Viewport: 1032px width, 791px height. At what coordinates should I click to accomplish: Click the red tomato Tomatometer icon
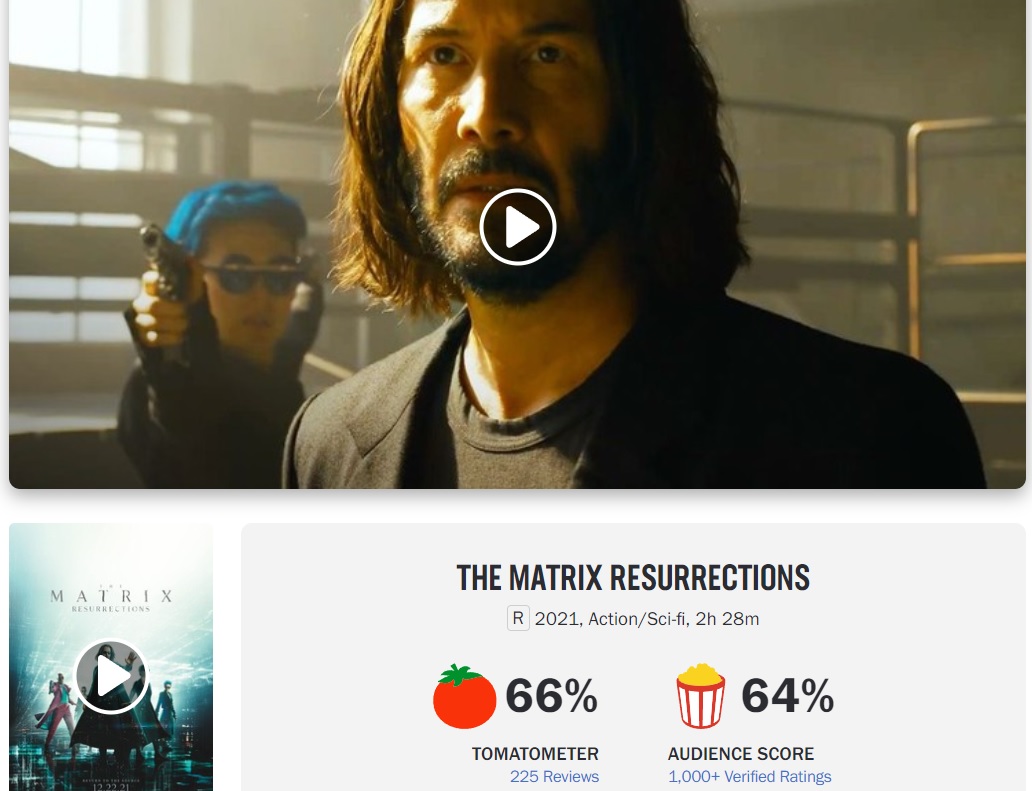point(464,696)
